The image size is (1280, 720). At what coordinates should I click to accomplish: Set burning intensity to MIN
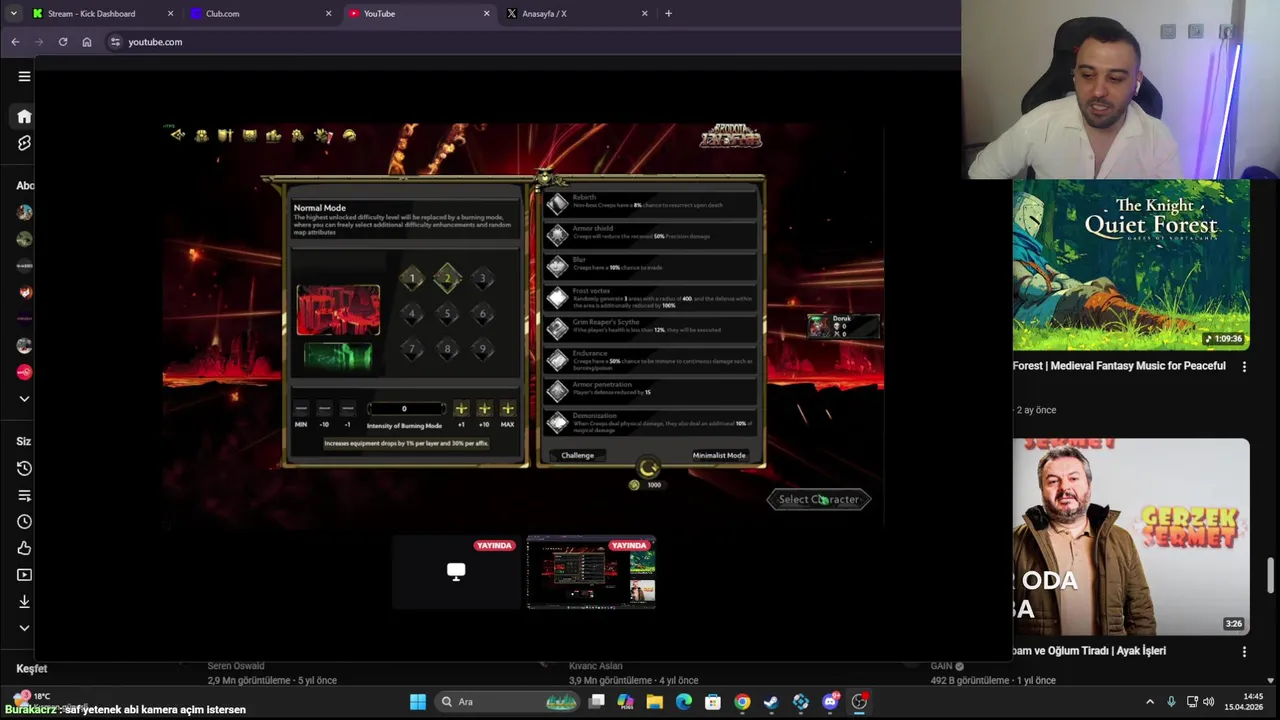(301, 408)
